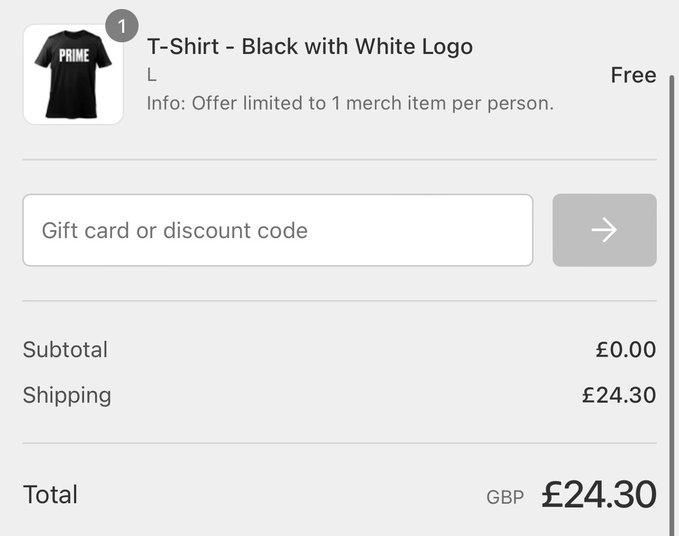Click the quantity badge showing 1
The height and width of the screenshot is (536, 679).
121,26
